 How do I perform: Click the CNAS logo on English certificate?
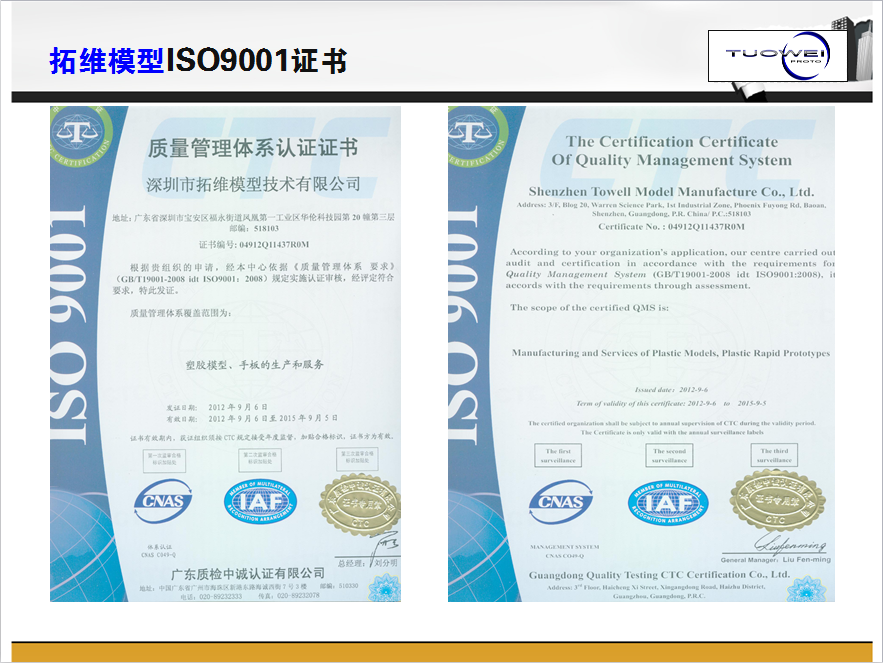tap(560, 502)
